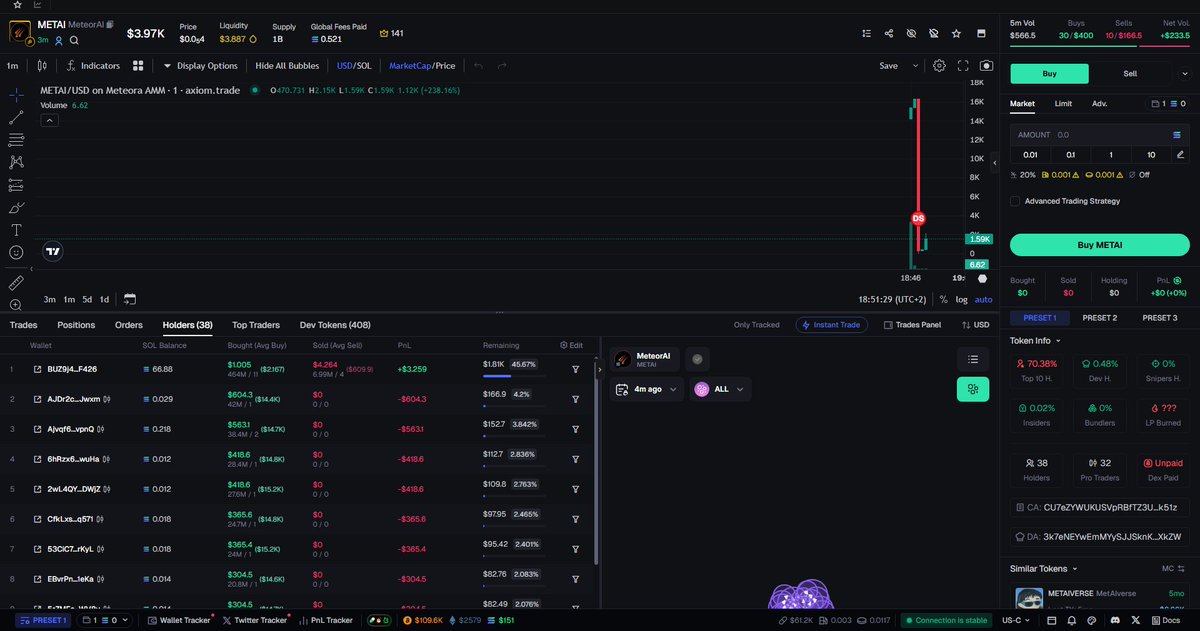This screenshot has height=631, width=1200.
Task: Filter trades by wallet BUZ9j4...F426
Action: [576, 369]
